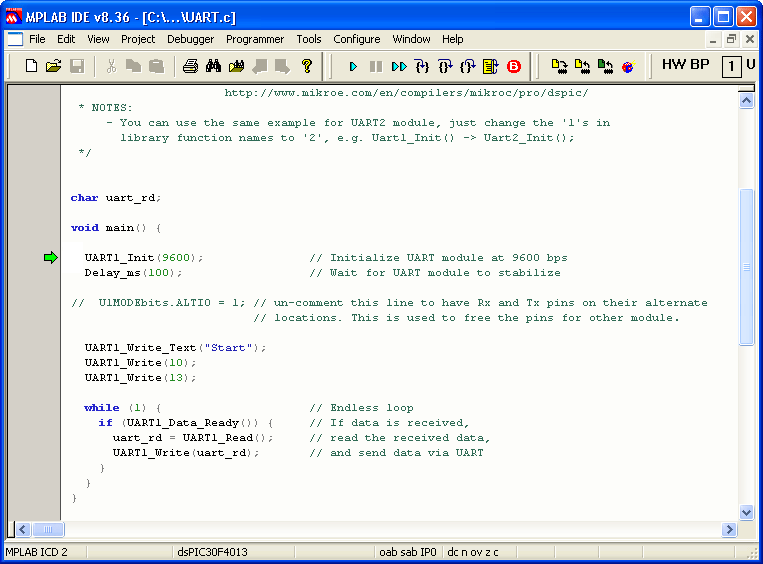Click the Cut scissors icon
The width and height of the screenshot is (763, 564).
pyautogui.click(x=111, y=66)
